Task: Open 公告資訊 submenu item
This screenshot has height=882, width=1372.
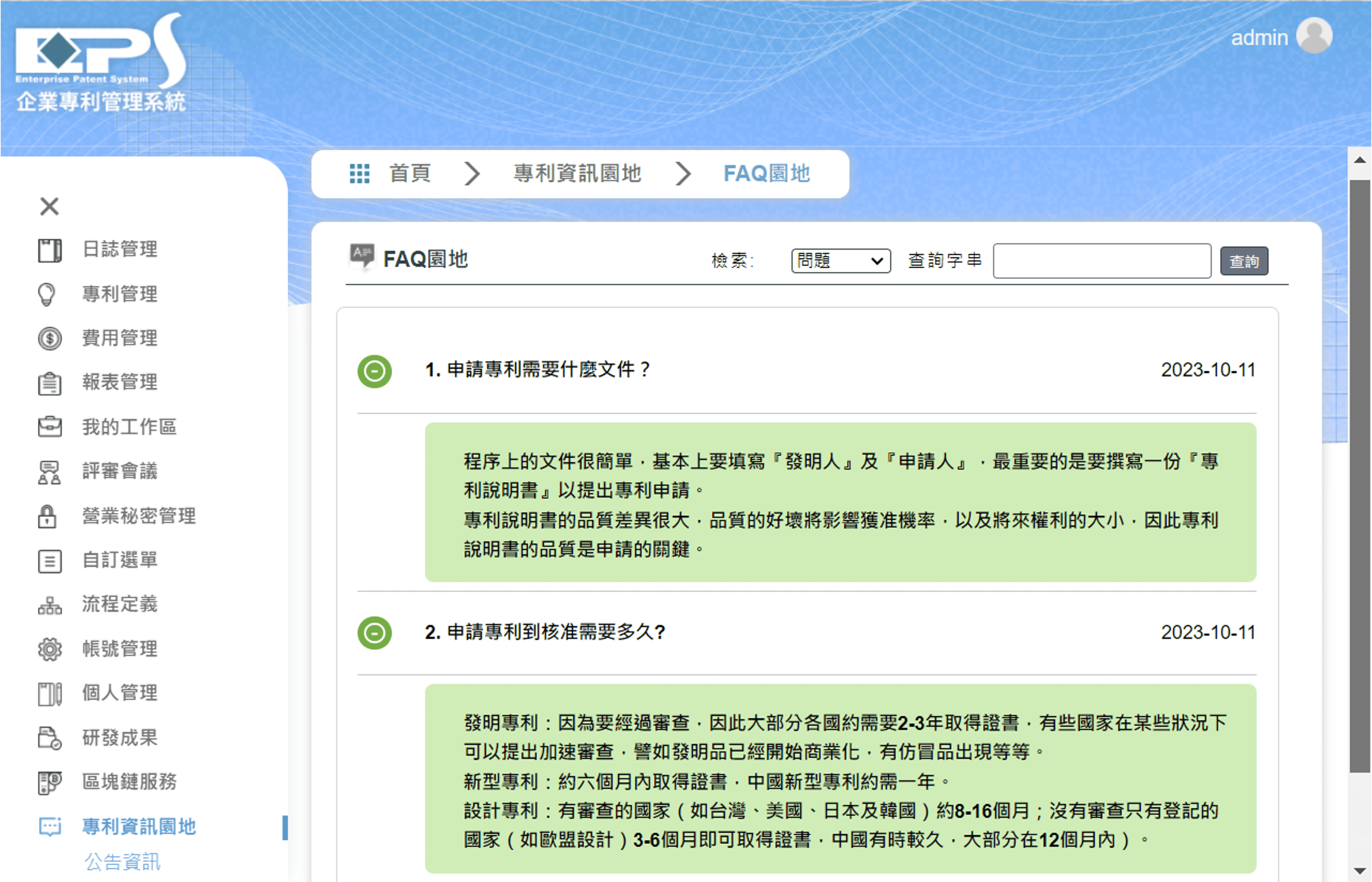Action: [x=123, y=861]
